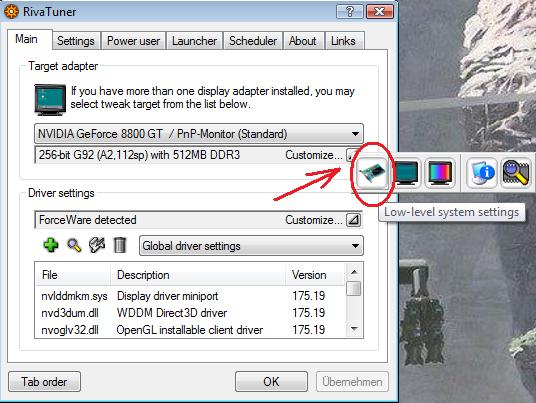Click the Tab order button
This screenshot has width=536, height=403.
point(44,381)
